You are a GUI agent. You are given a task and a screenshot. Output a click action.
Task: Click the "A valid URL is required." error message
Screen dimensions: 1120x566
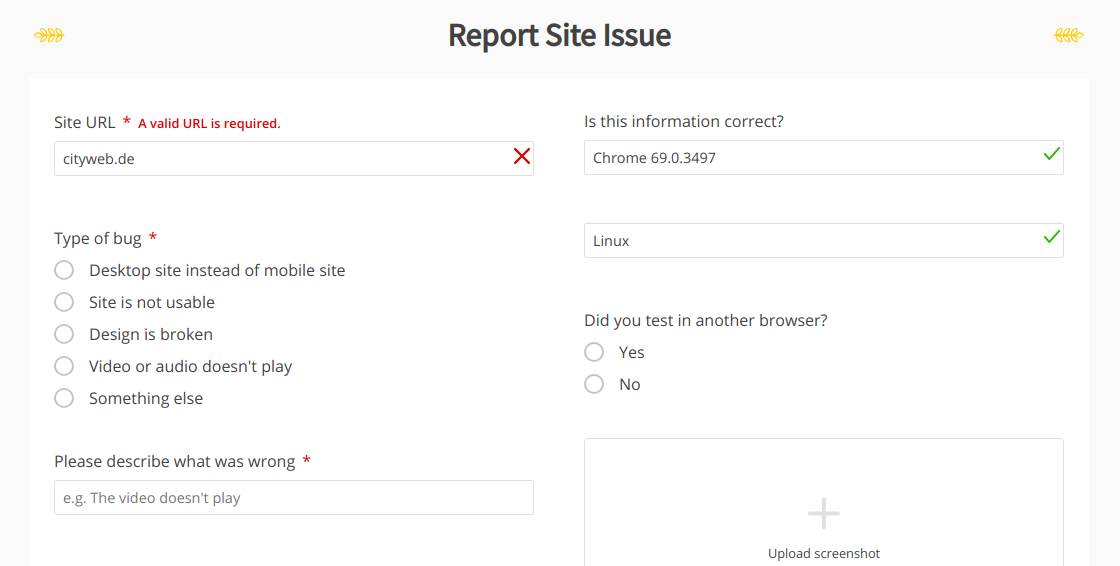pyautogui.click(x=209, y=124)
